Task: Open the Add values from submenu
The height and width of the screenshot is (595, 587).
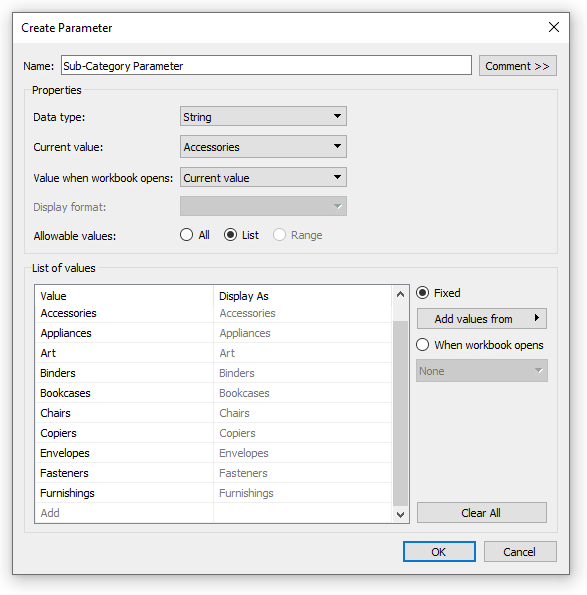Action: (482, 319)
